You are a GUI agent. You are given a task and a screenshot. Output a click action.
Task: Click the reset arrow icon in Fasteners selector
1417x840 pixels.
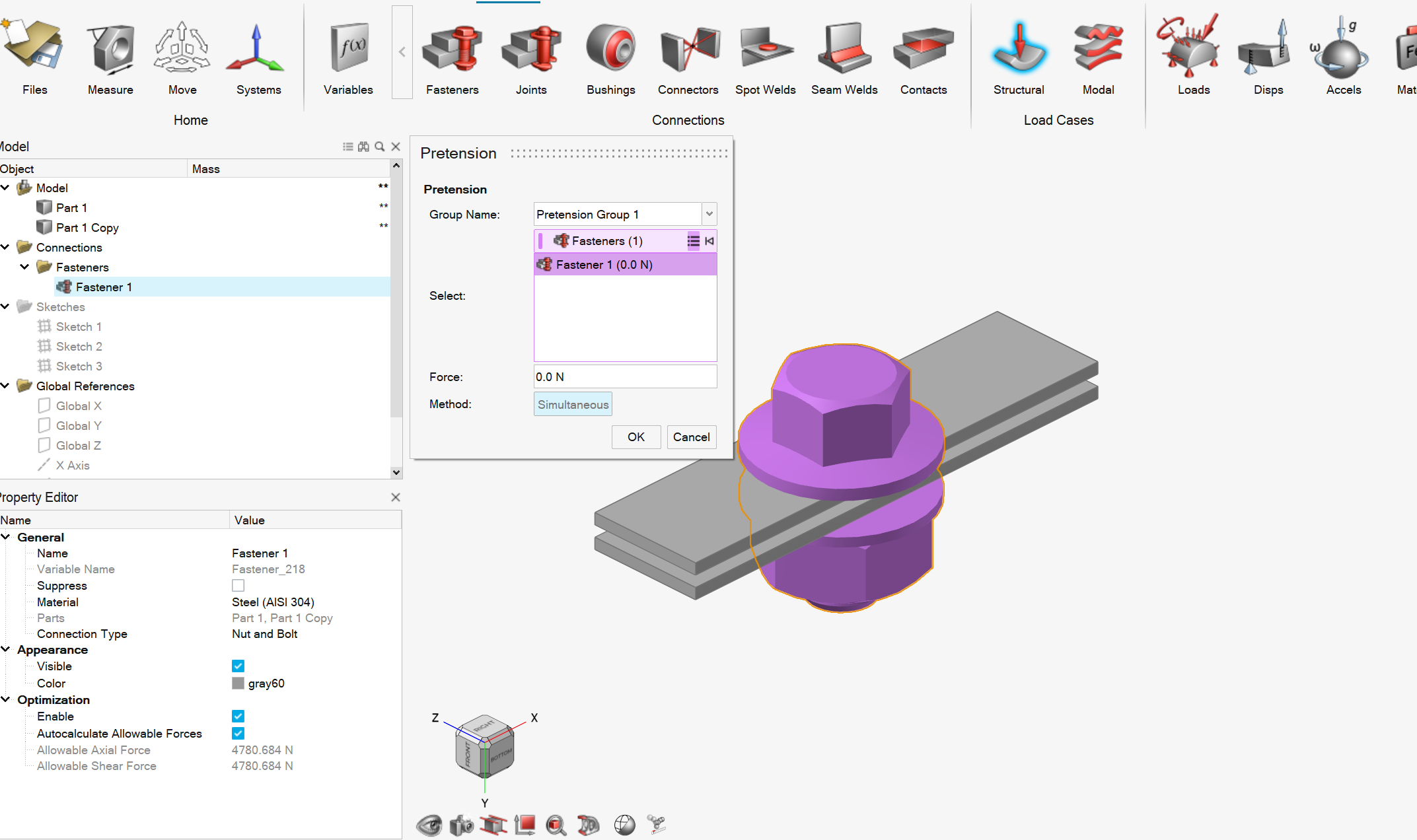click(x=709, y=241)
